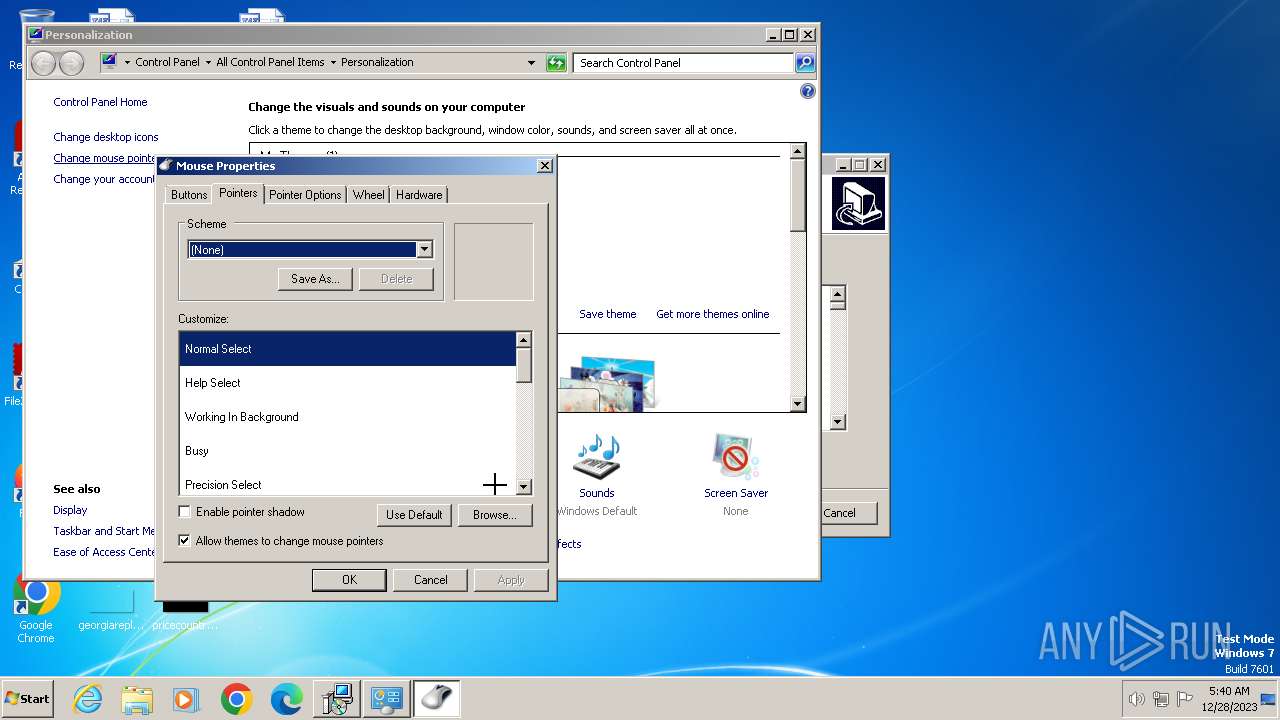Open the Start menu
The height and width of the screenshot is (720, 1280).
click(x=27, y=699)
